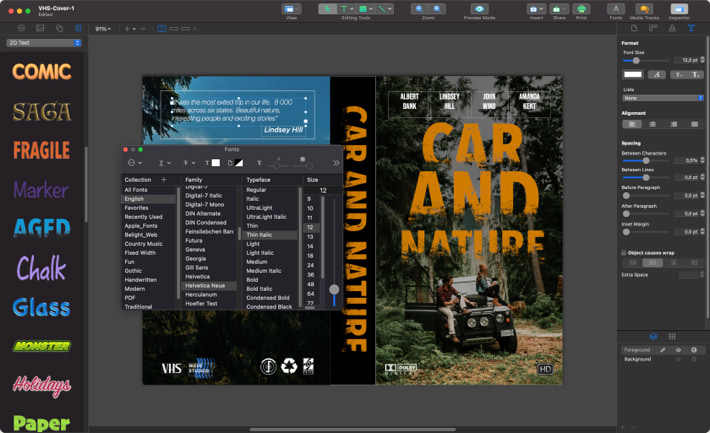Enable Object causes wrap checkbox
The height and width of the screenshot is (433, 710).
pyautogui.click(x=624, y=253)
